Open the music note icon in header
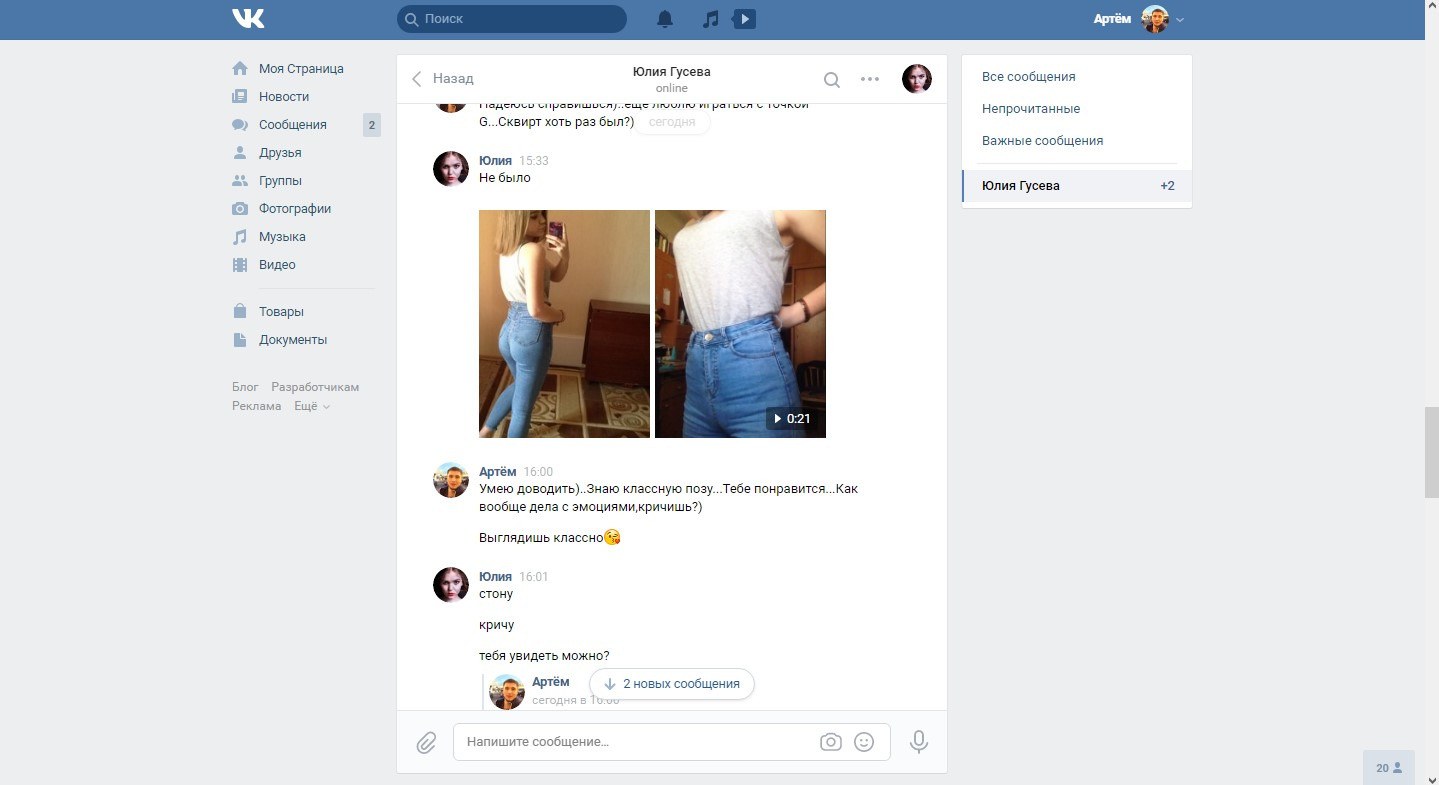Viewport: 1439px width, 785px height. point(711,19)
